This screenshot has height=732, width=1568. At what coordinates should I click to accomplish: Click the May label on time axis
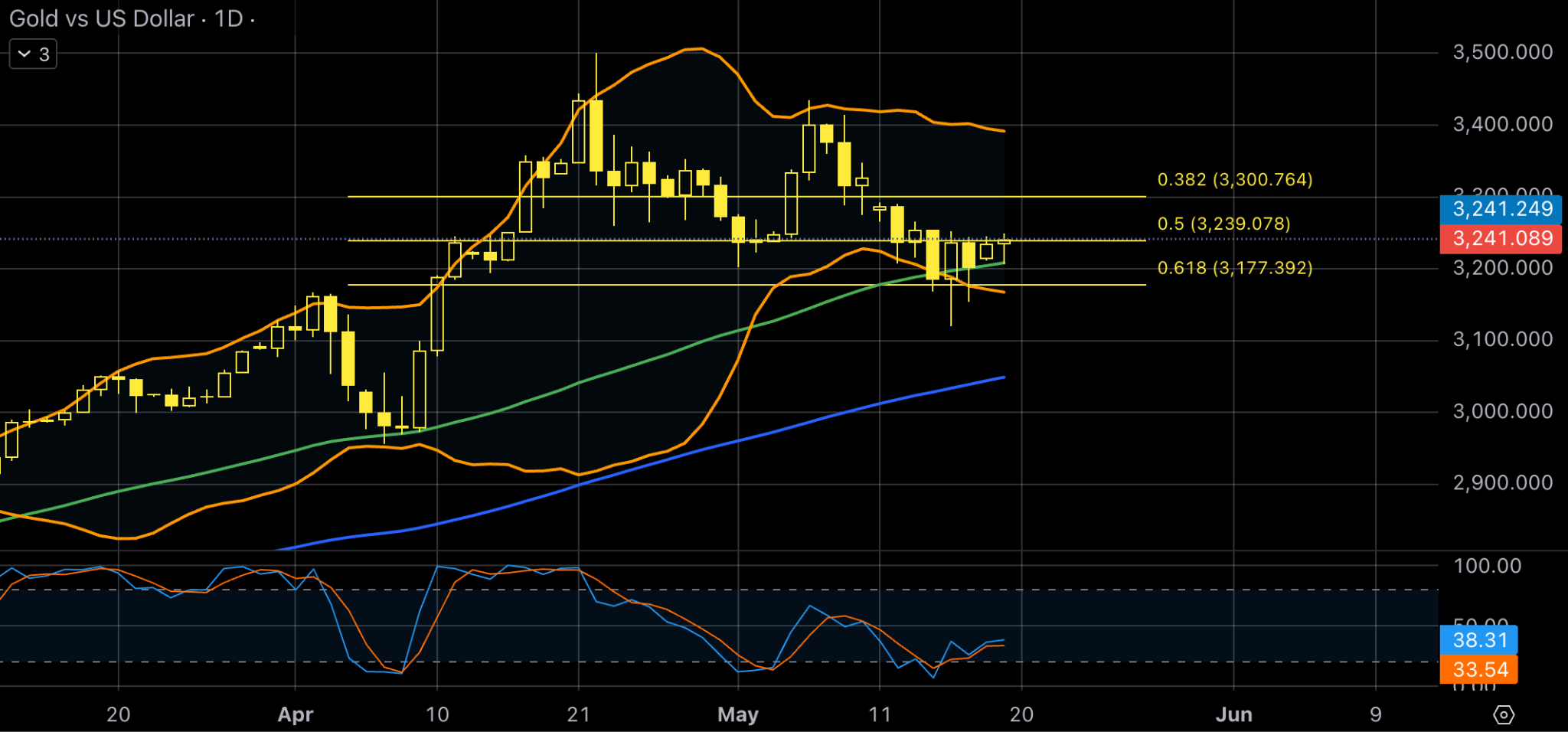click(738, 715)
